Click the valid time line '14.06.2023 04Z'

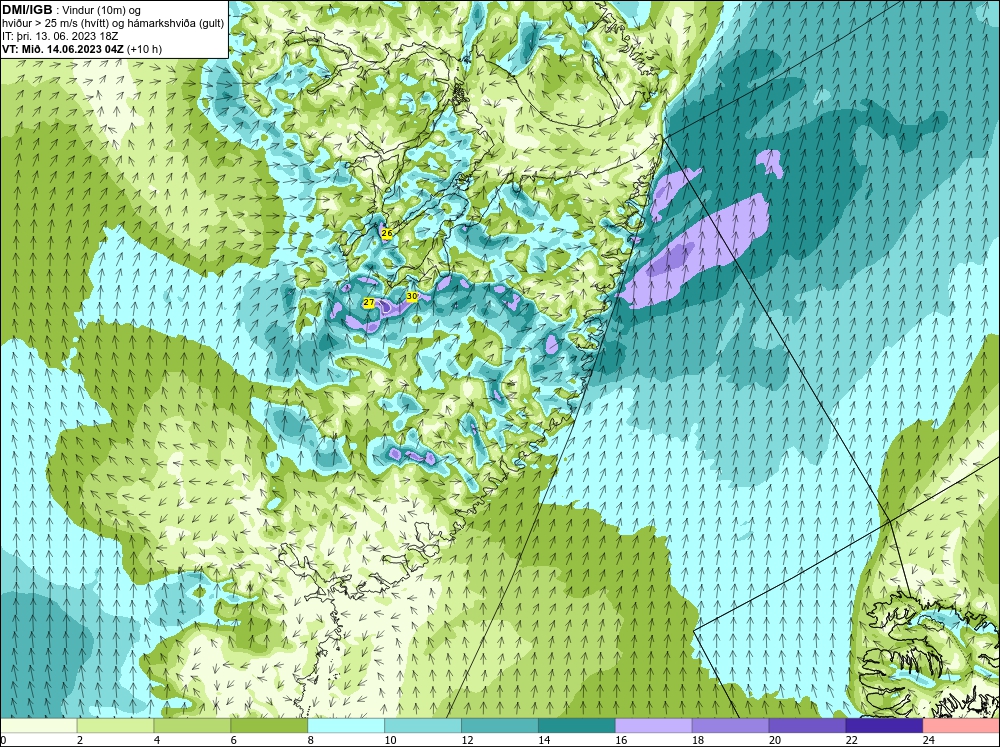click(86, 49)
